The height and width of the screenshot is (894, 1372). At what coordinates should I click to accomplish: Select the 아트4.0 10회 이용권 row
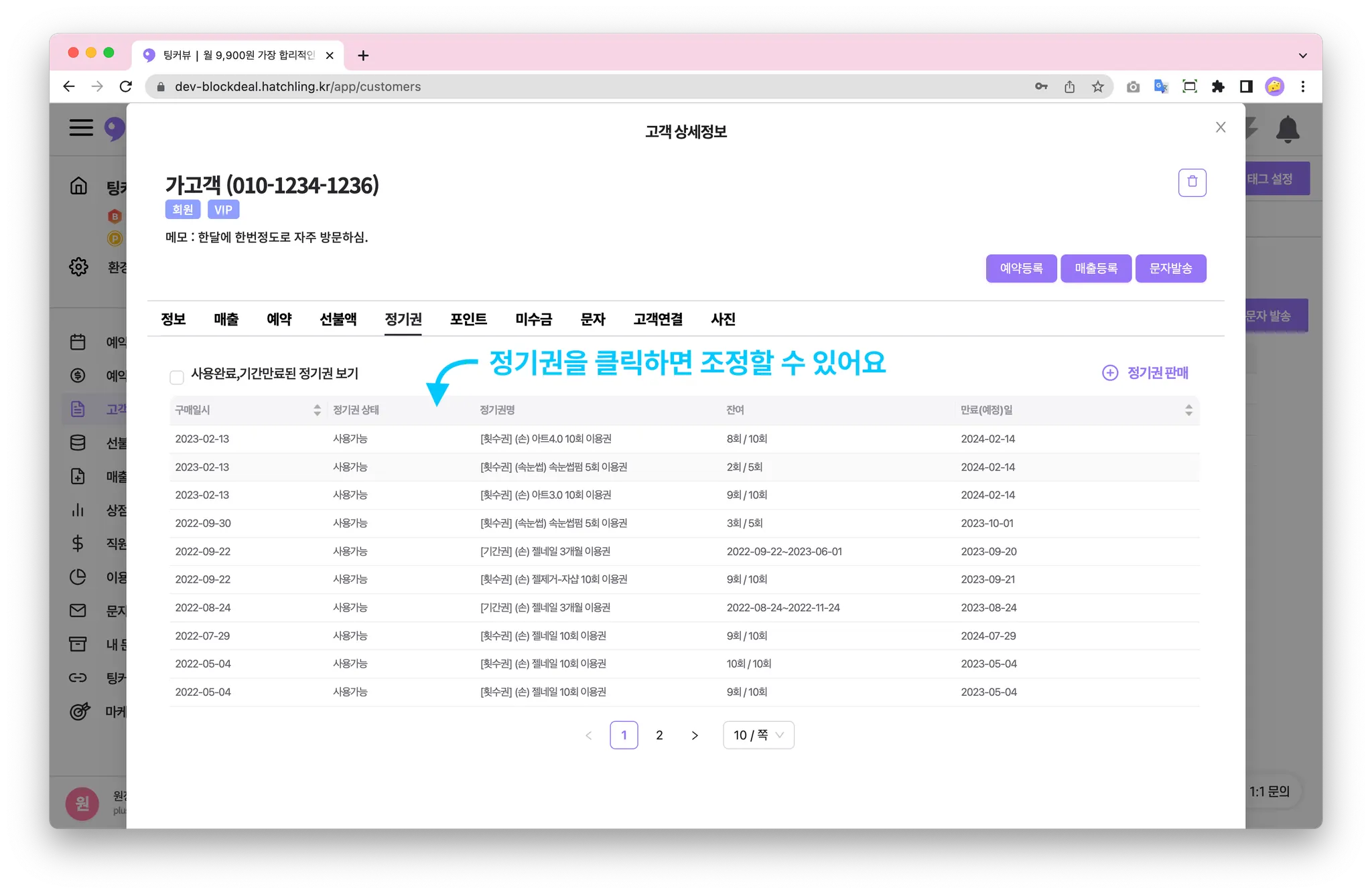[x=545, y=439]
